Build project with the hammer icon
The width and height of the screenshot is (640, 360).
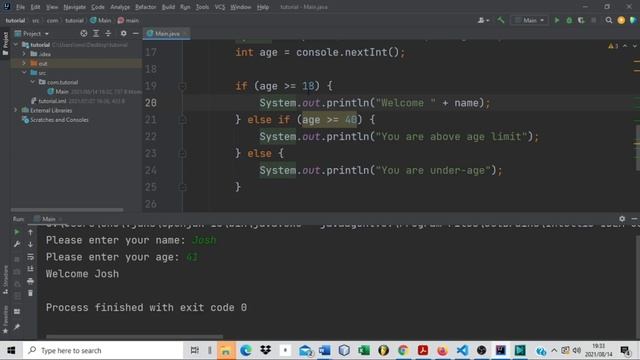tap(501, 20)
